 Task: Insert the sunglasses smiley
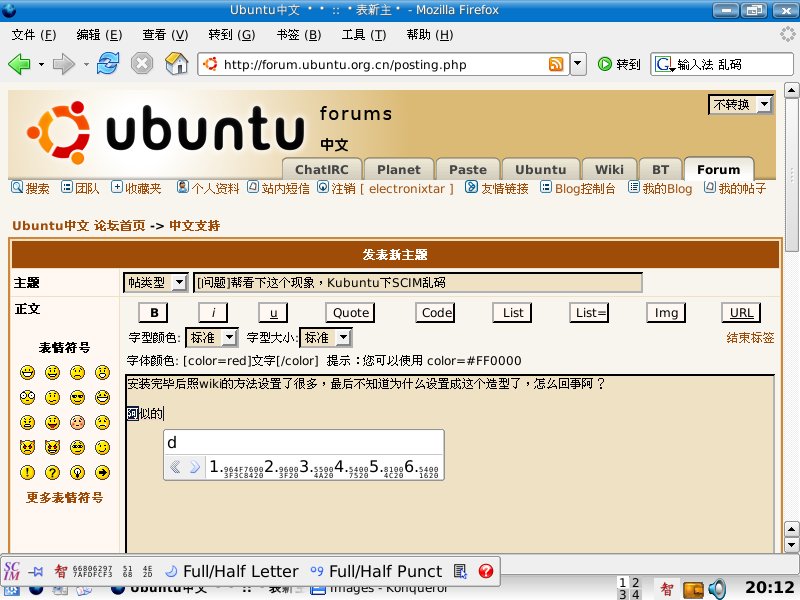[78, 397]
